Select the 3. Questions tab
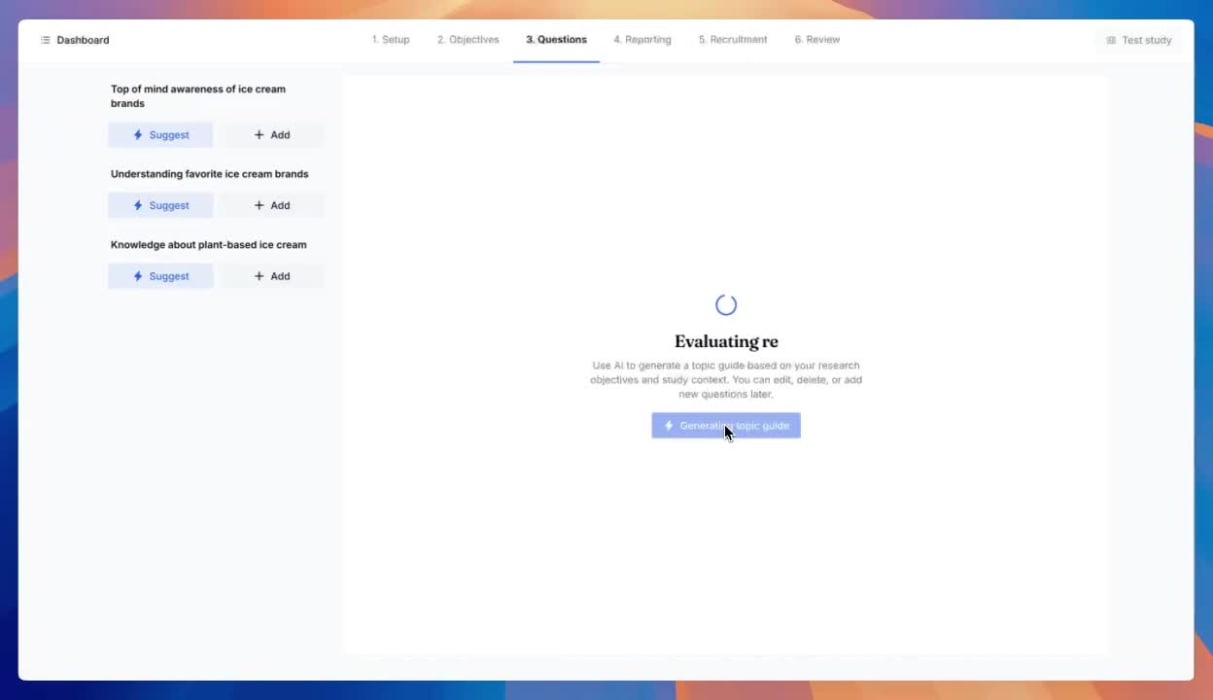 click(556, 40)
